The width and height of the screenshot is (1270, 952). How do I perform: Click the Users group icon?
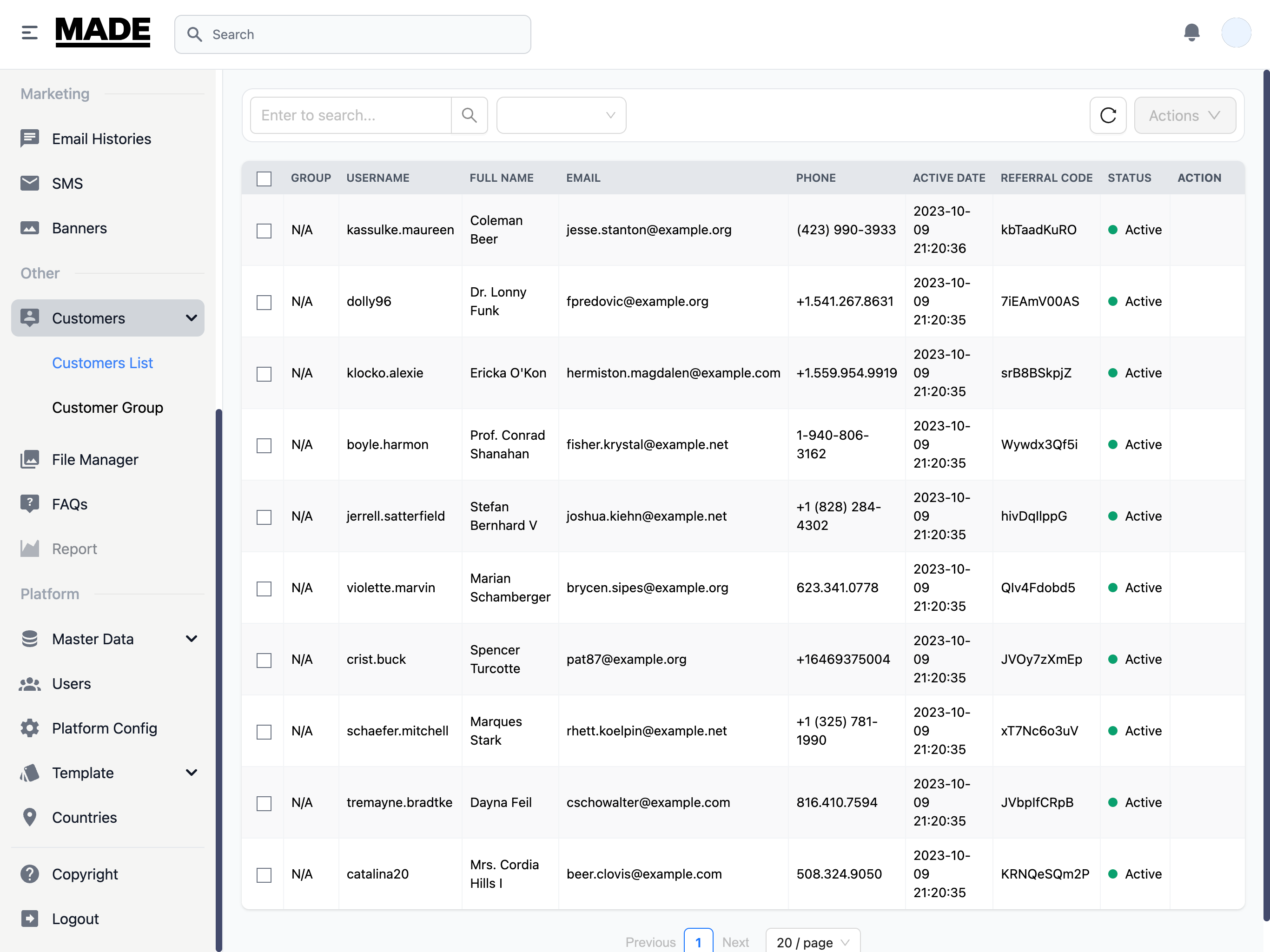pos(29,683)
